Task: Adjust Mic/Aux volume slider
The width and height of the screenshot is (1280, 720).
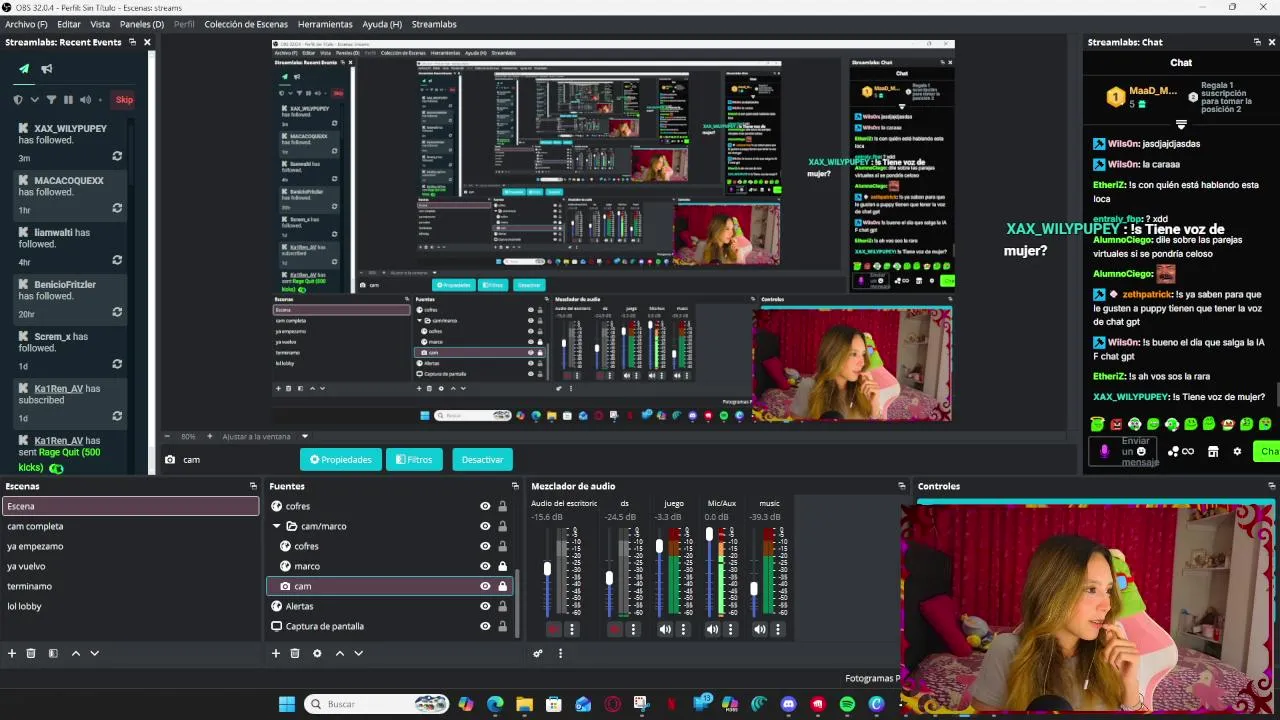Action: 710,534
